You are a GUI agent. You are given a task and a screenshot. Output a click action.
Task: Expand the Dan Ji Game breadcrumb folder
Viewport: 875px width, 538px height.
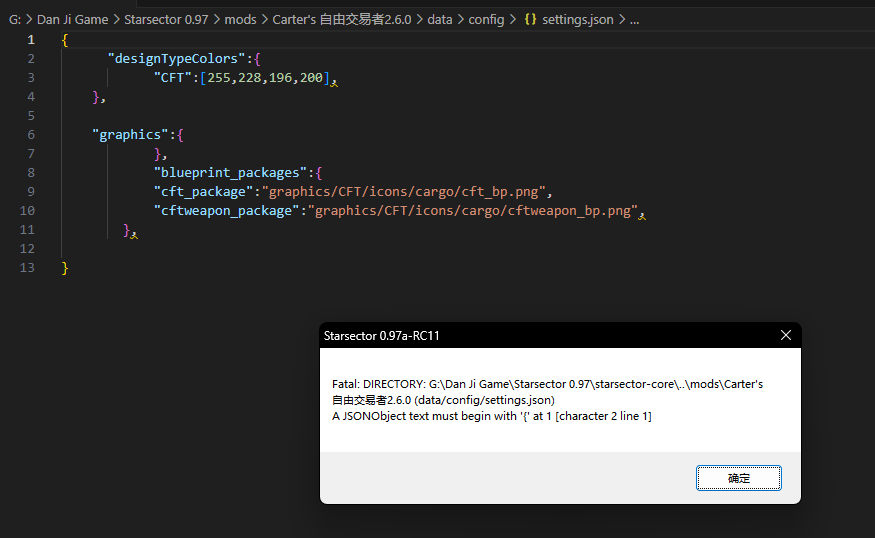click(72, 20)
